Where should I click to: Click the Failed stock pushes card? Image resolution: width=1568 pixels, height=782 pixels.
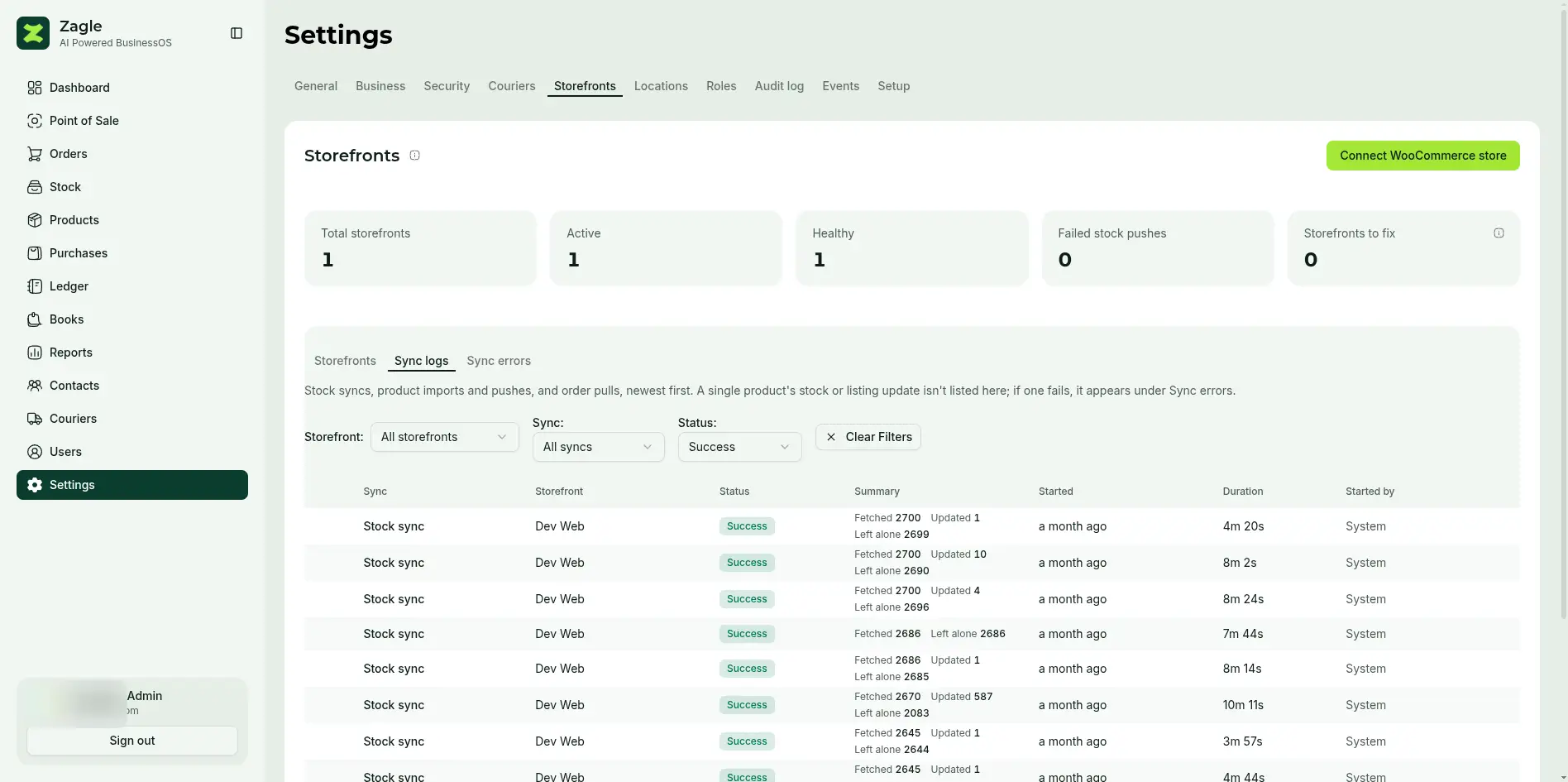pyautogui.click(x=1158, y=248)
